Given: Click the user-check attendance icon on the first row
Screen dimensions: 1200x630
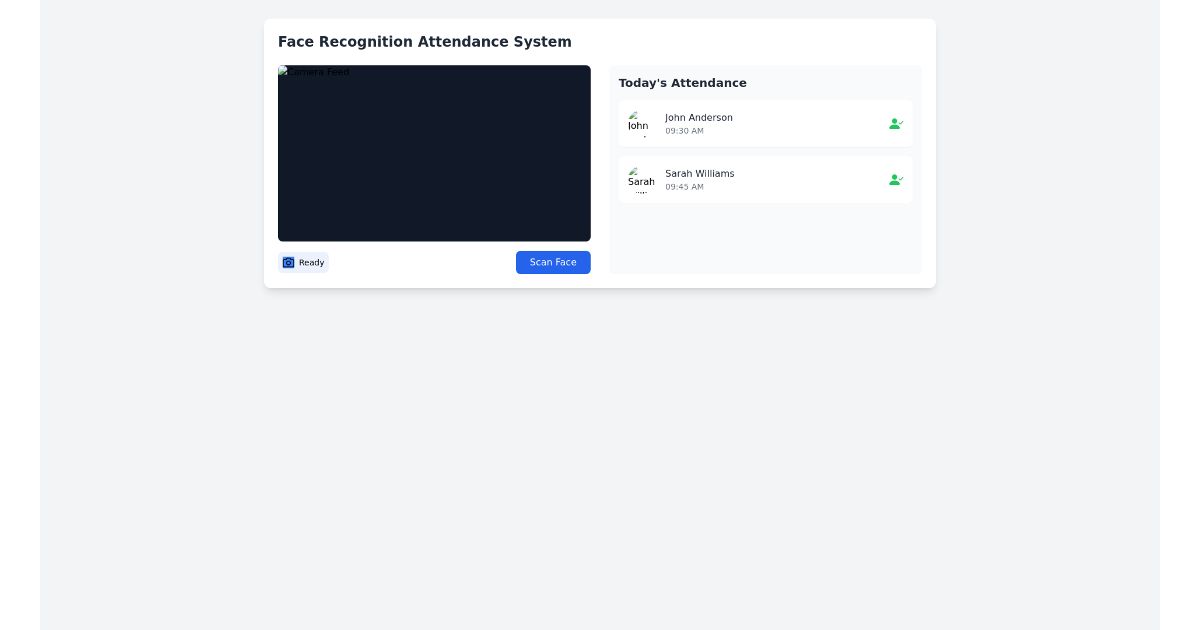Looking at the screenshot, I should tap(895, 123).
